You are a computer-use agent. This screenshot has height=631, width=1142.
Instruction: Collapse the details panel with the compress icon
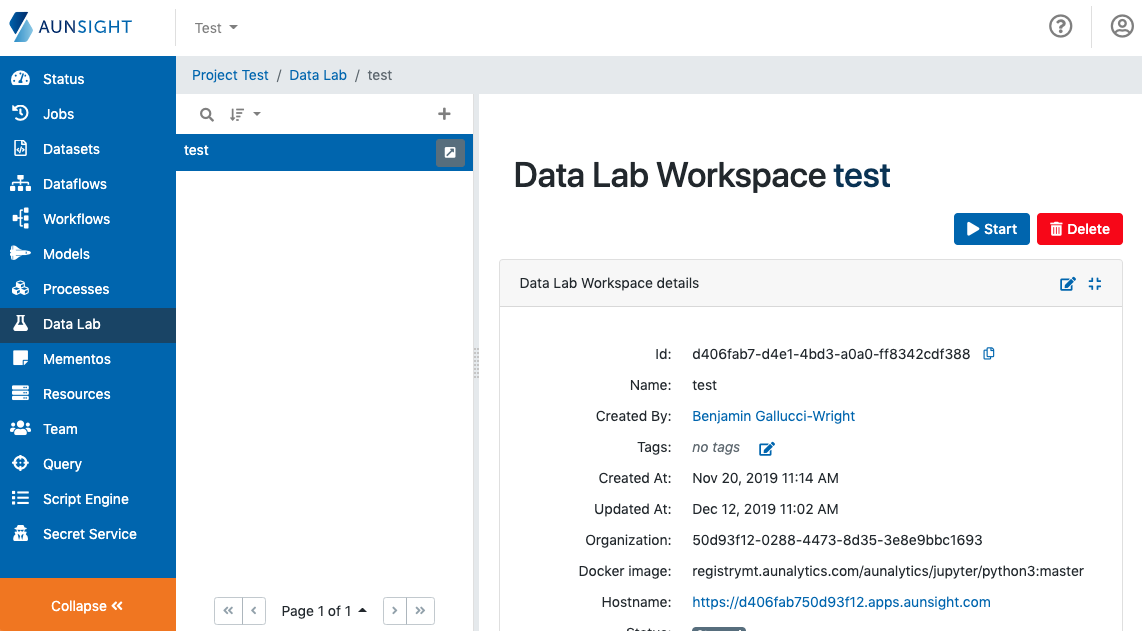click(1094, 284)
